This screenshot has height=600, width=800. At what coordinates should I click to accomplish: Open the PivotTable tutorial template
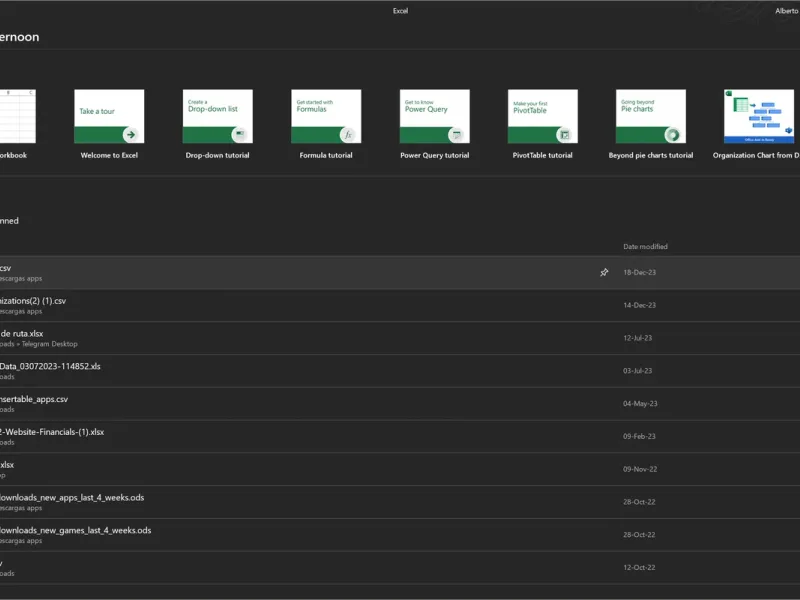point(542,116)
